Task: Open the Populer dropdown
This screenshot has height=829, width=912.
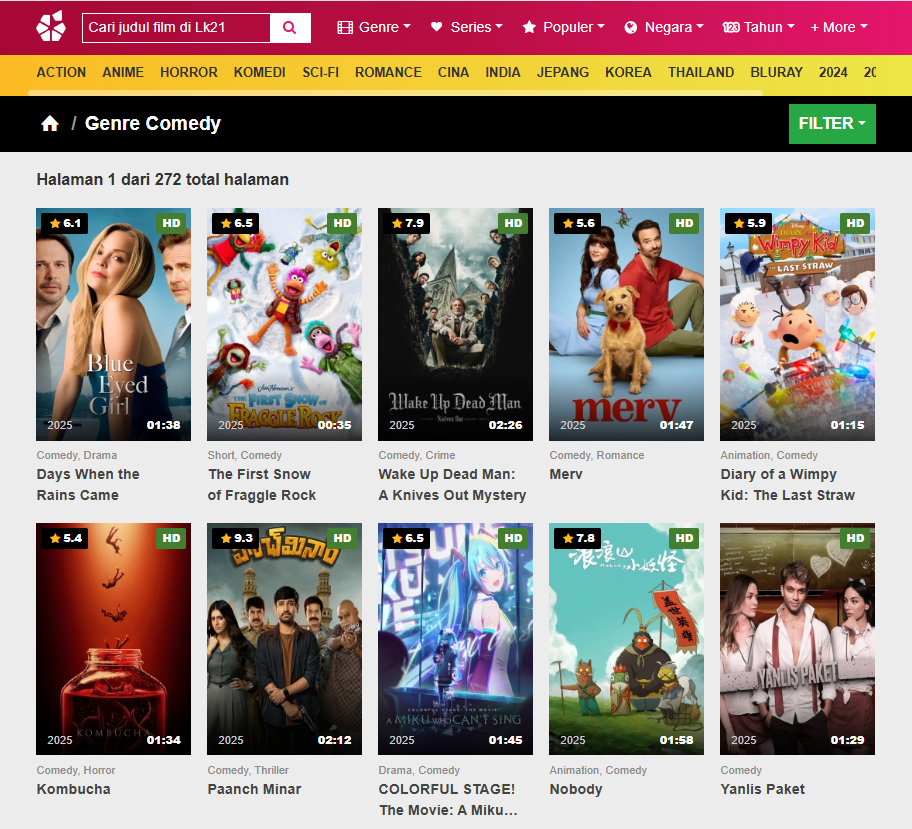Action: [x=563, y=27]
